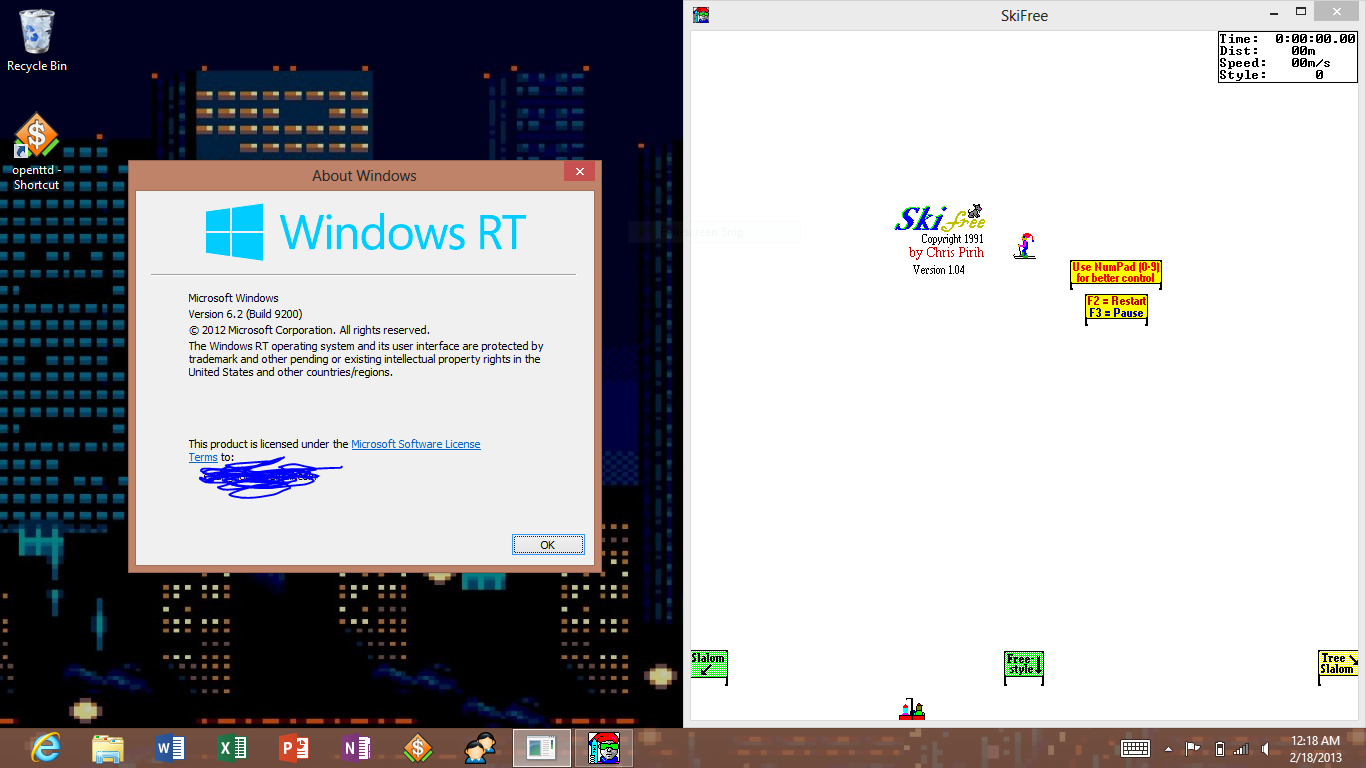Click the skier character in SkiFree
The image size is (1366, 768).
pyautogui.click(x=1024, y=246)
